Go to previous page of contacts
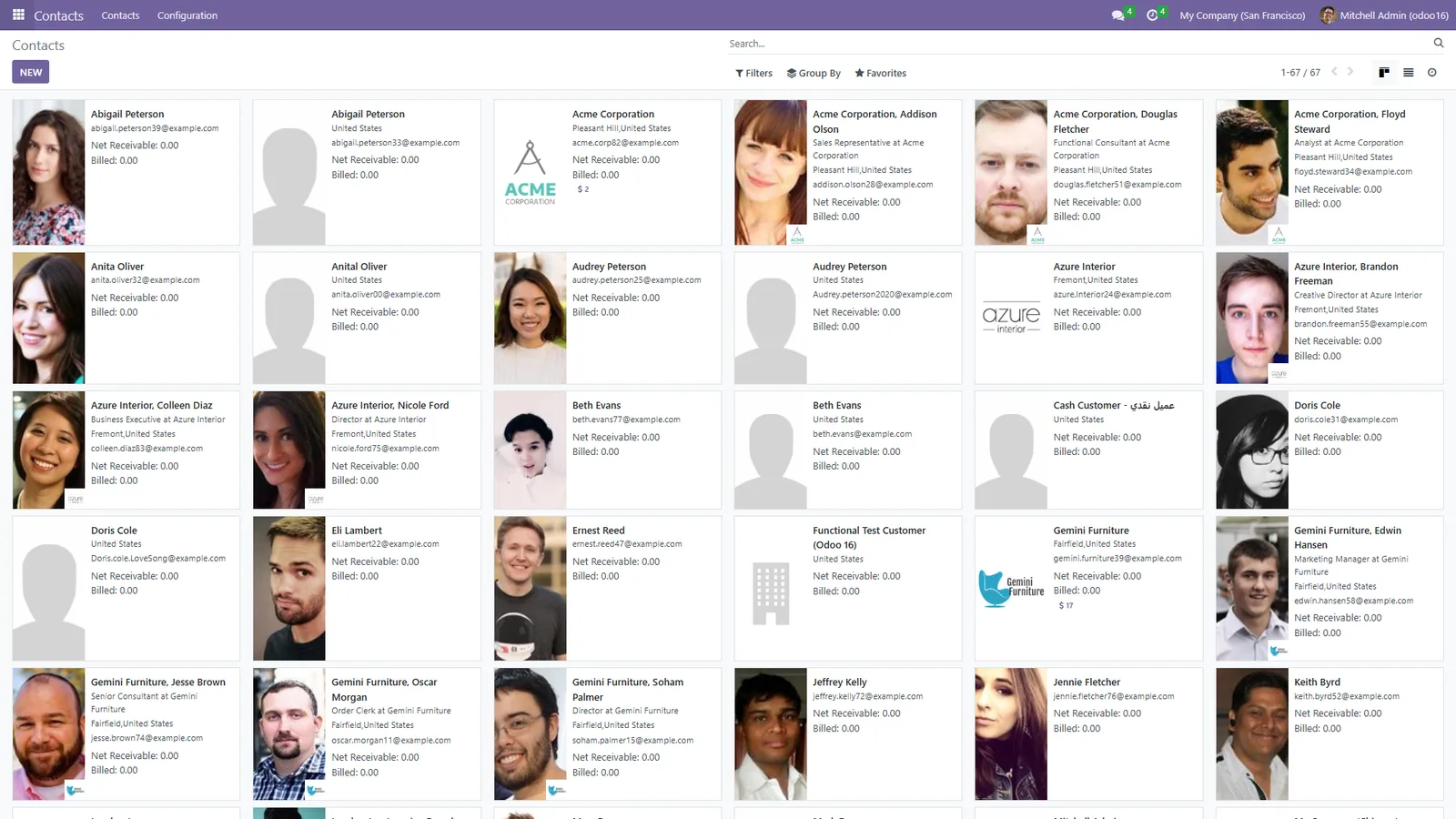 click(x=1334, y=72)
